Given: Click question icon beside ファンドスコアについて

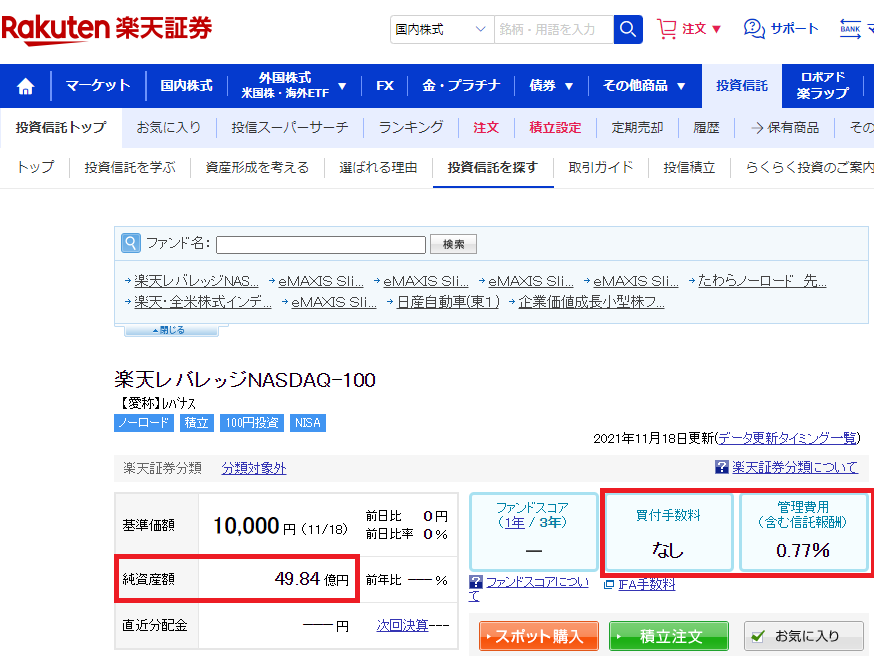Looking at the screenshot, I should pyautogui.click(x=475, y=582).
